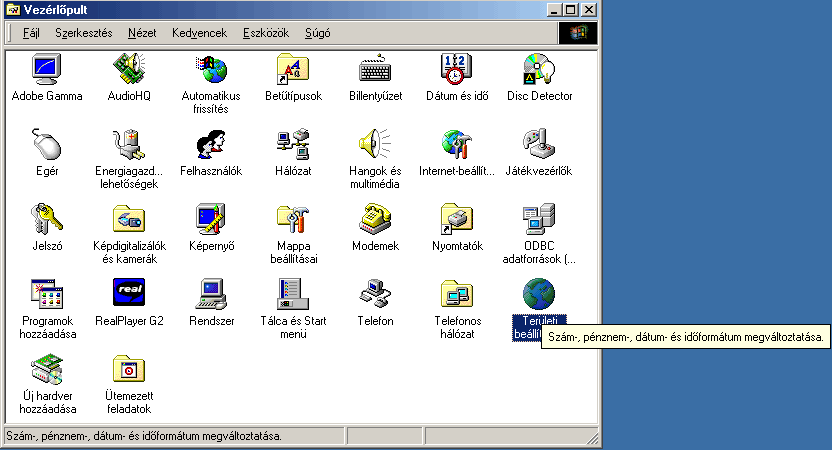Viewport: 832px width, 450px height.
Task: Click the Betűtípusok fonts folder icon
Action: [x=293, y=70]
